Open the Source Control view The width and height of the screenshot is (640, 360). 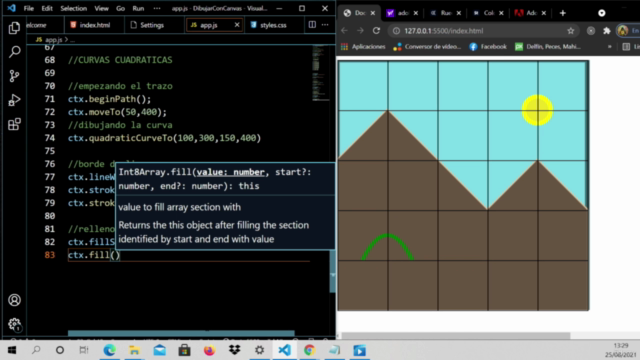14,76
